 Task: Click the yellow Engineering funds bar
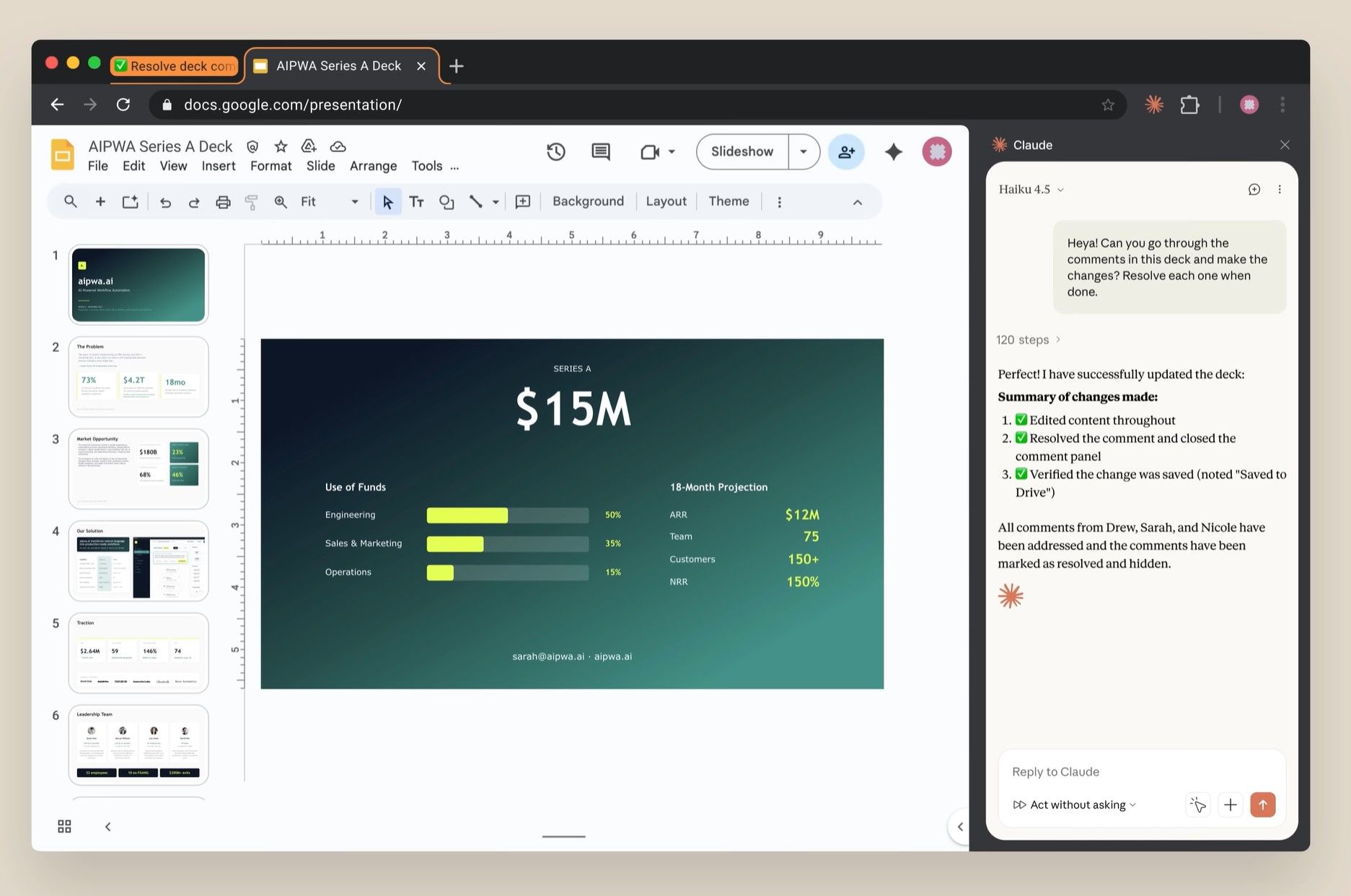467,515
